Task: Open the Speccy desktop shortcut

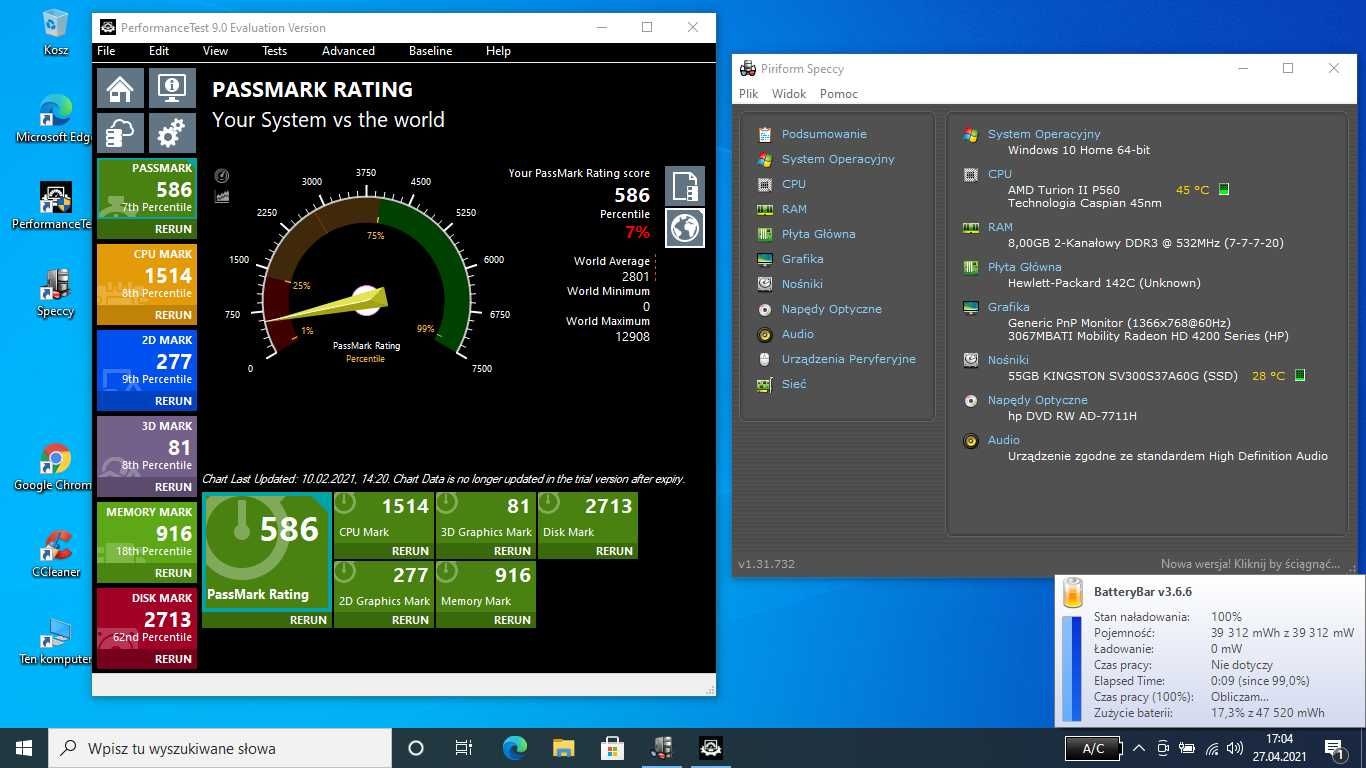Action: [56, 293]
